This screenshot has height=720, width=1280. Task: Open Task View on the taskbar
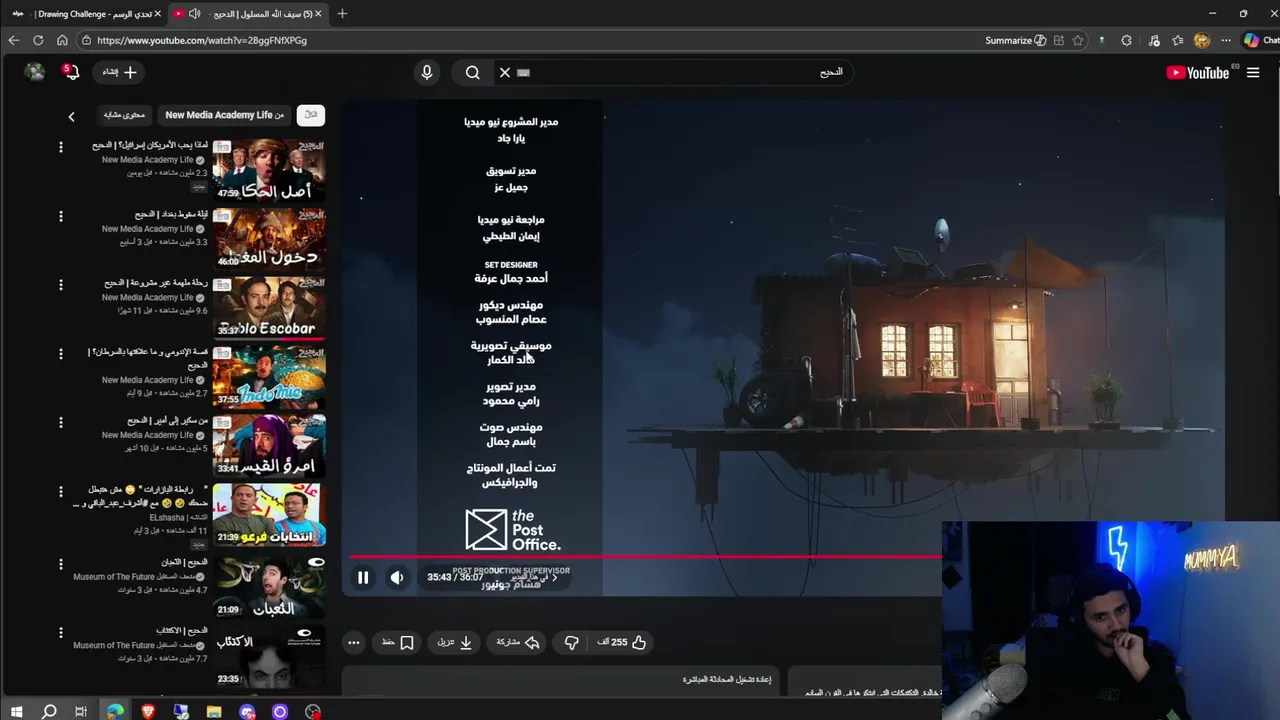click(x=81, y=711)
